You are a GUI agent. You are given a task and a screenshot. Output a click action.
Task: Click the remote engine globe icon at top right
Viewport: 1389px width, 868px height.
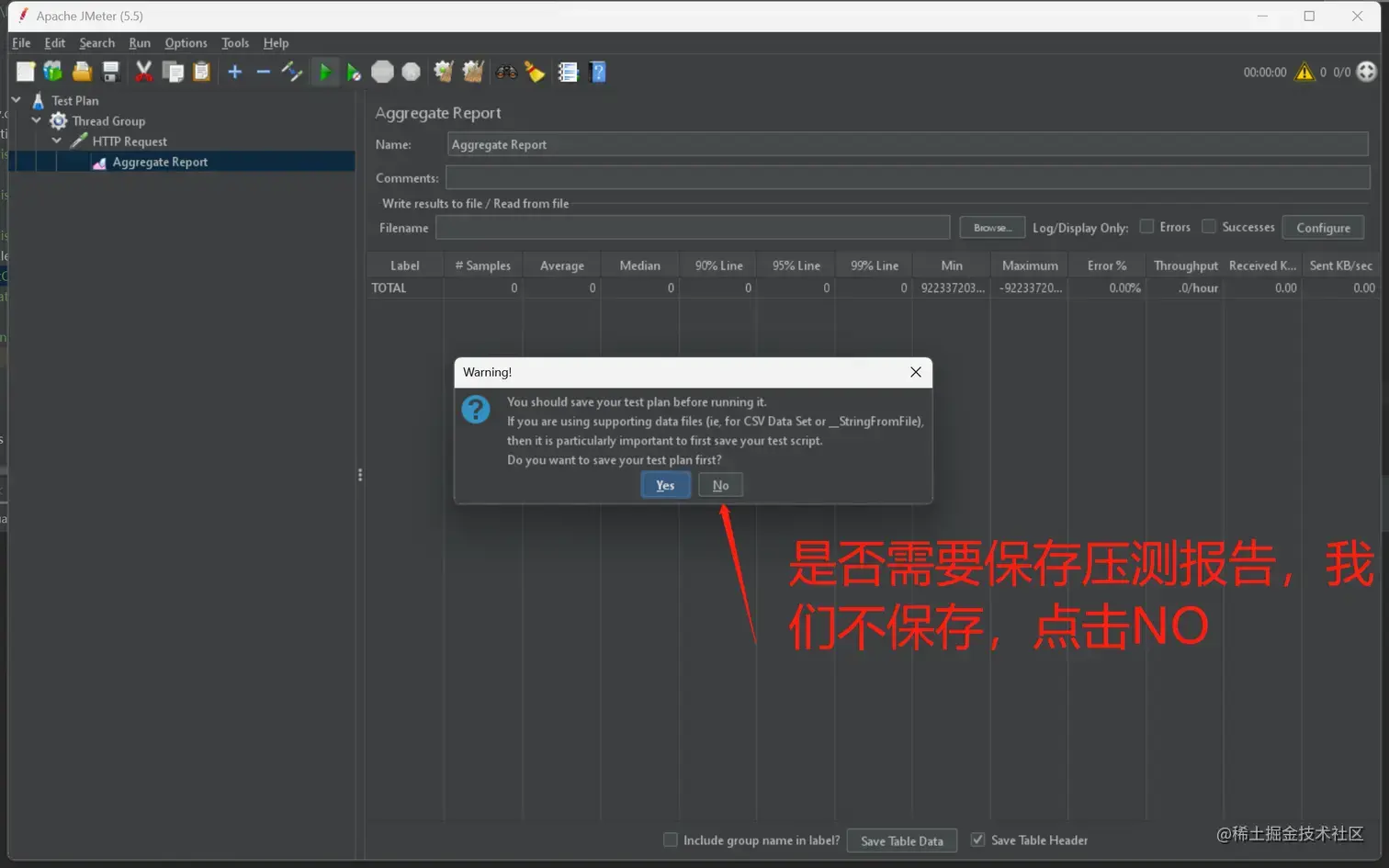(1367, 72)
